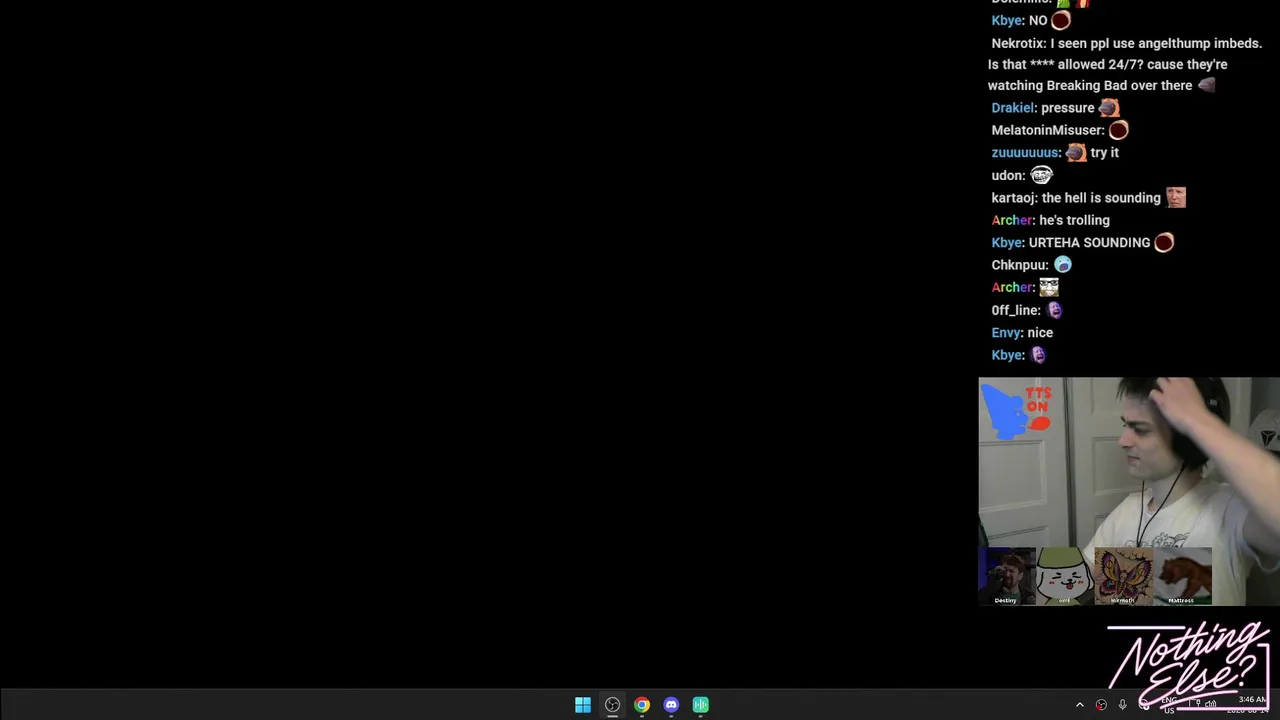Click the emote after "Kbye: NO"
Screen dimensions: 1280x720
click(1061, 20)
